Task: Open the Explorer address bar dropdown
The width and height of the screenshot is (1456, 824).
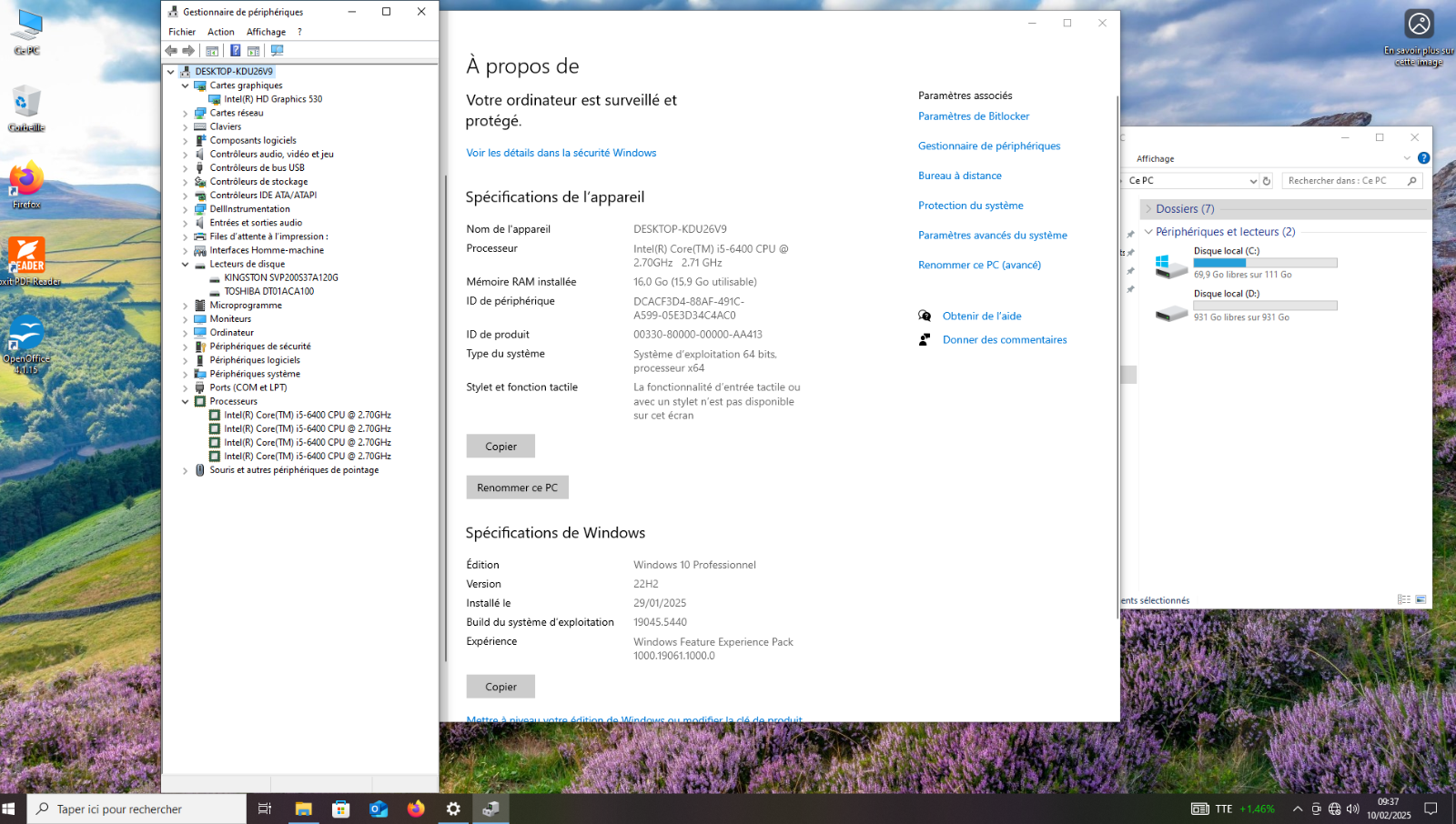Action: pos(1253,181)
